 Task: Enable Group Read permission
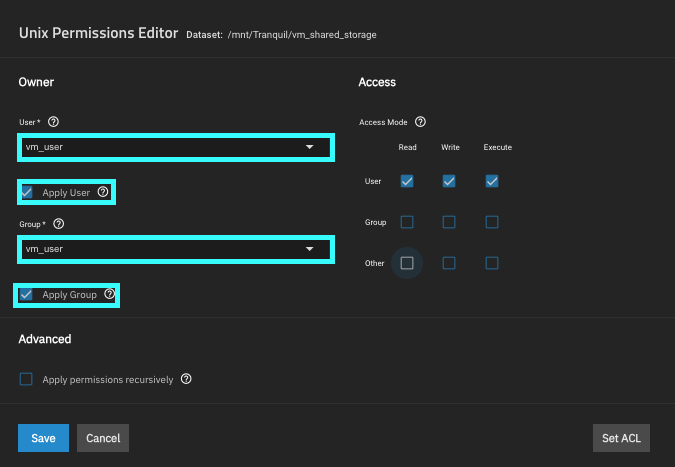coord(407,222)
